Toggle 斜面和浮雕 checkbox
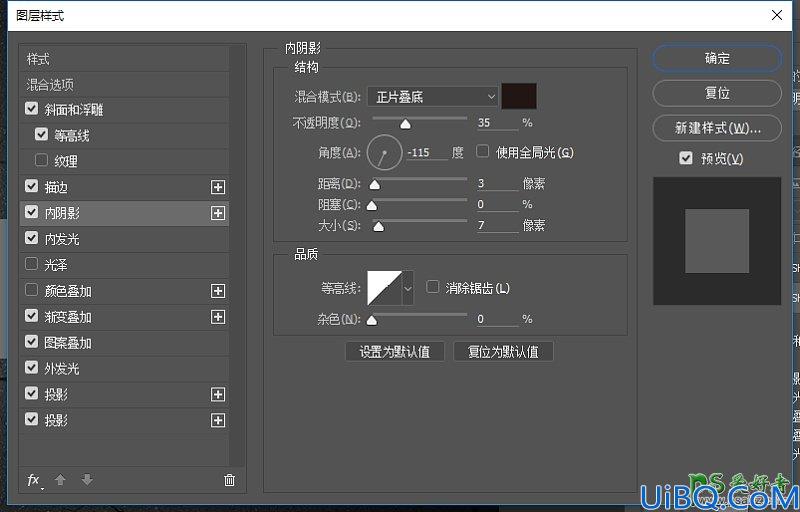Viewport: 800px width, 512px height. [32, 109]
